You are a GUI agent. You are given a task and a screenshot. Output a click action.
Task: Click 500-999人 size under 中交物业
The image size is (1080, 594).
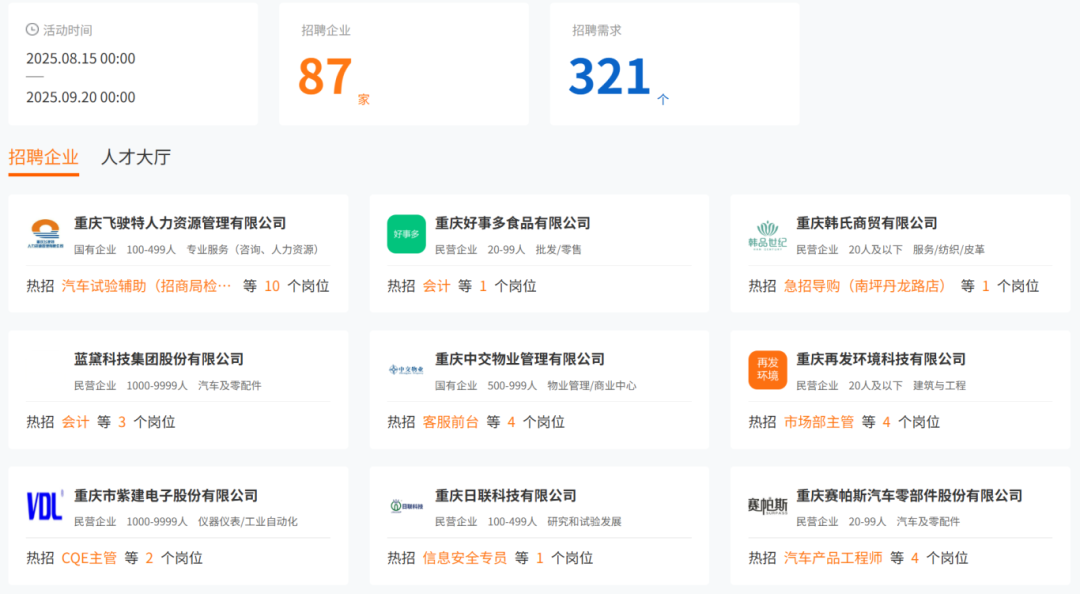512,386
